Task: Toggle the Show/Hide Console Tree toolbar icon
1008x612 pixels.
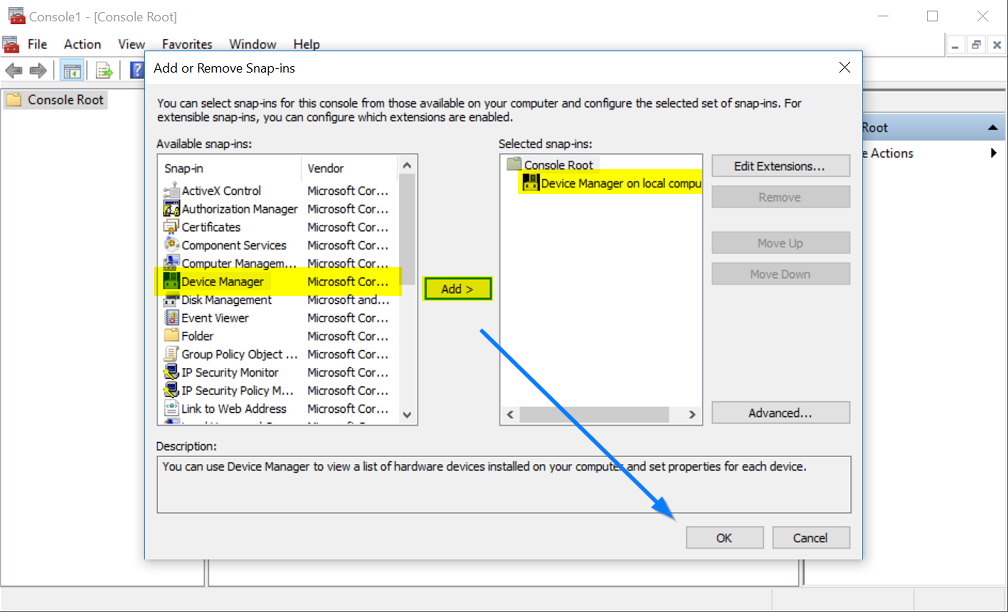Action: (x=72, y=70)
